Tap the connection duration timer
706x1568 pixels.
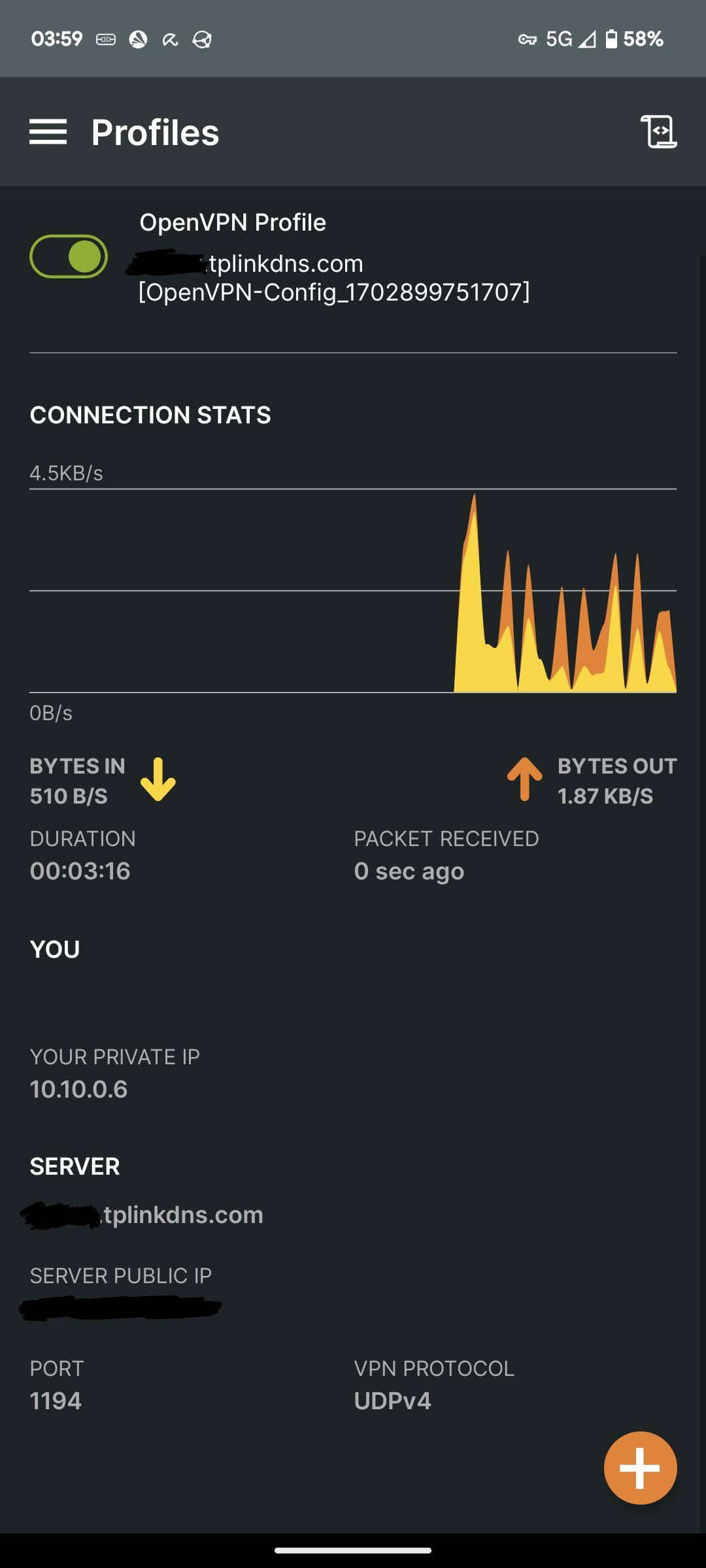(x=80, y=871)
